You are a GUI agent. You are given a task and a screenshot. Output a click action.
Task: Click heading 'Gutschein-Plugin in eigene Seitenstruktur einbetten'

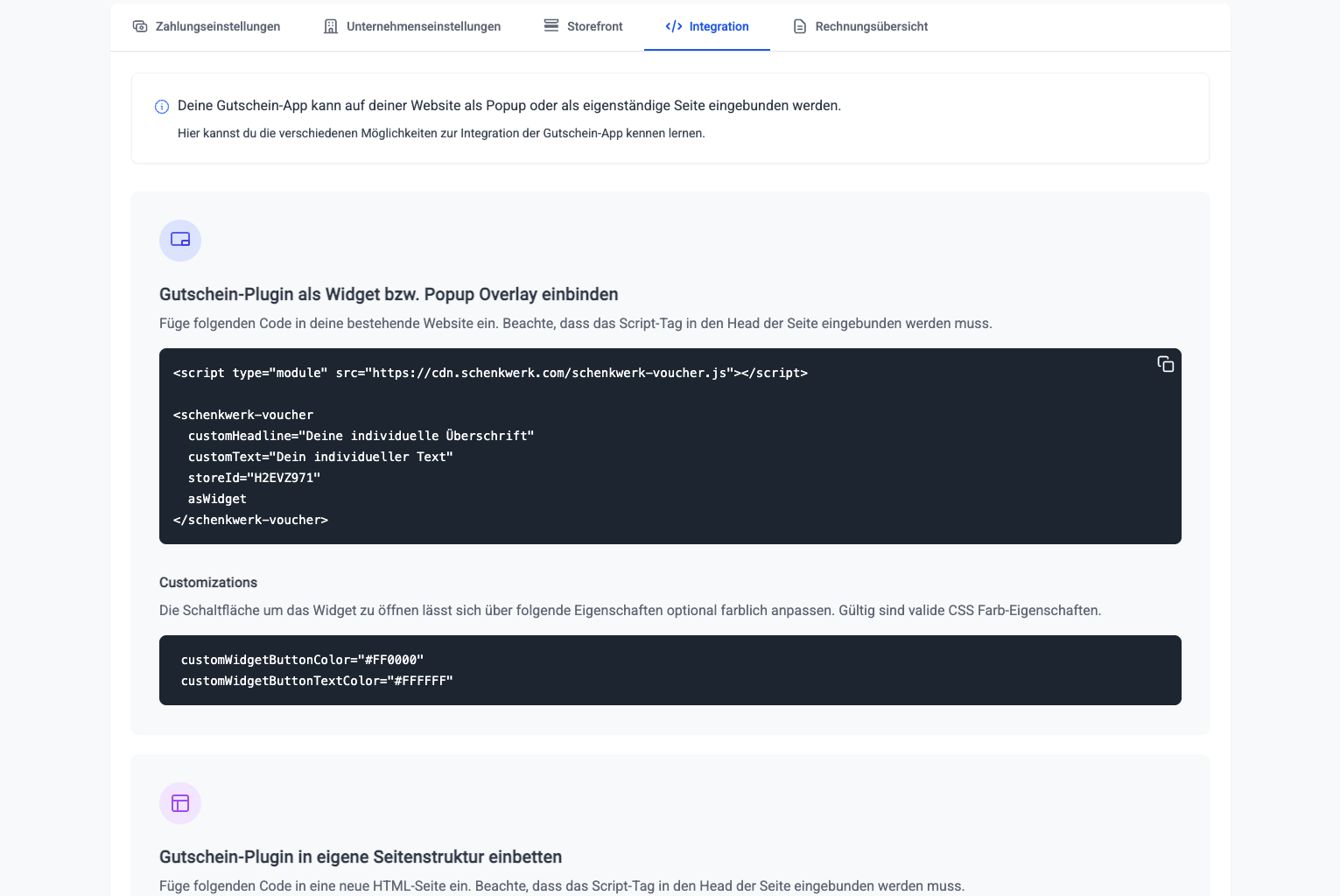[361, 857]
